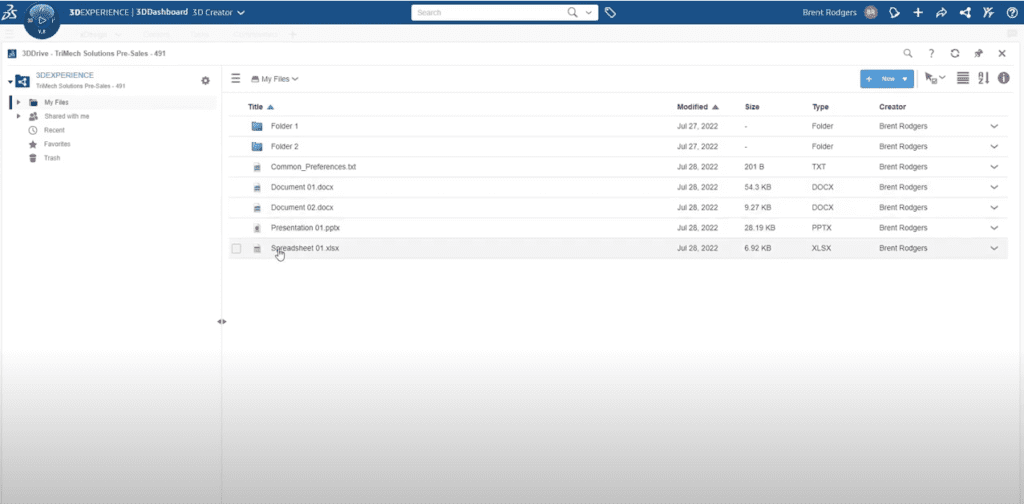Open Common_Preferences.txt row action chevron
The width and height of the screenshot is (1024, 504).
pyautogui.click(x=995, y=167)
